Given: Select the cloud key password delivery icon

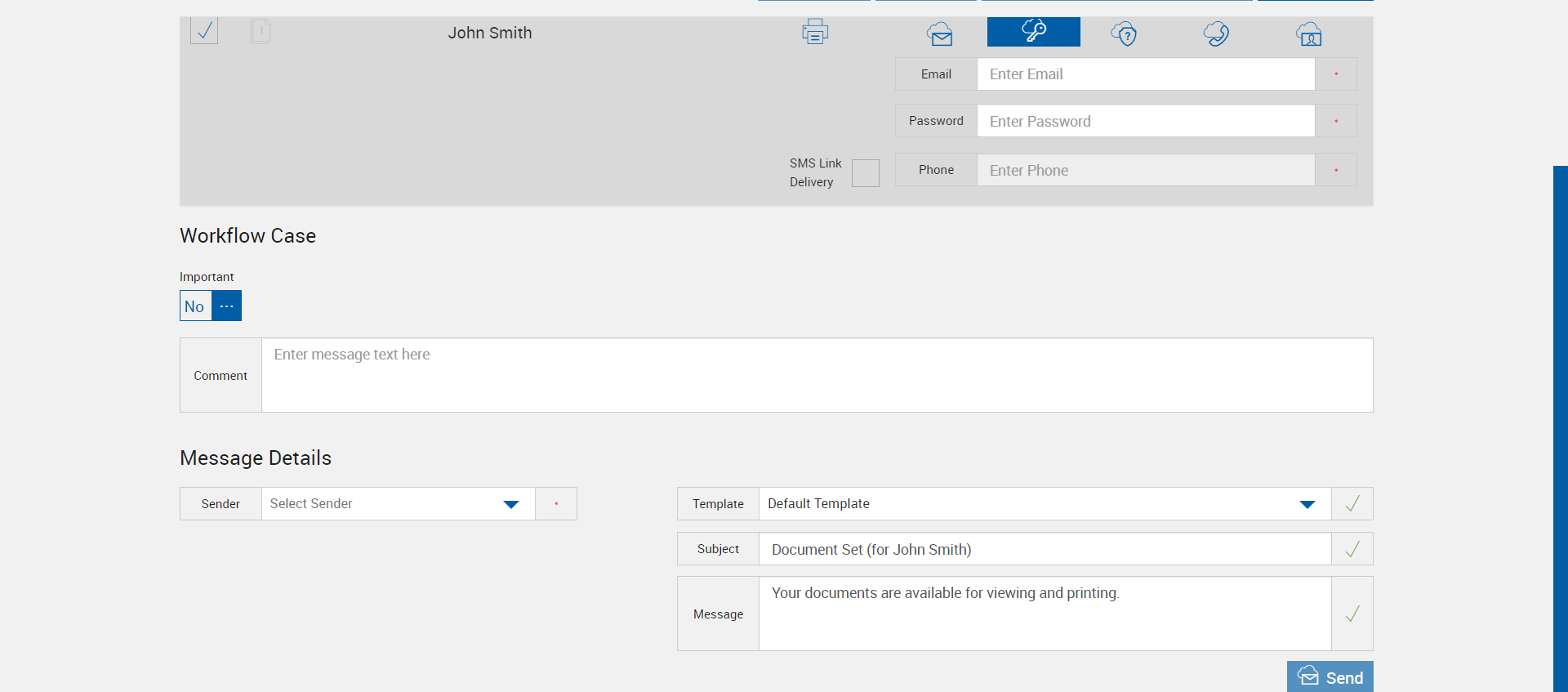Looking at the screenshot, I should (1033, 32).
